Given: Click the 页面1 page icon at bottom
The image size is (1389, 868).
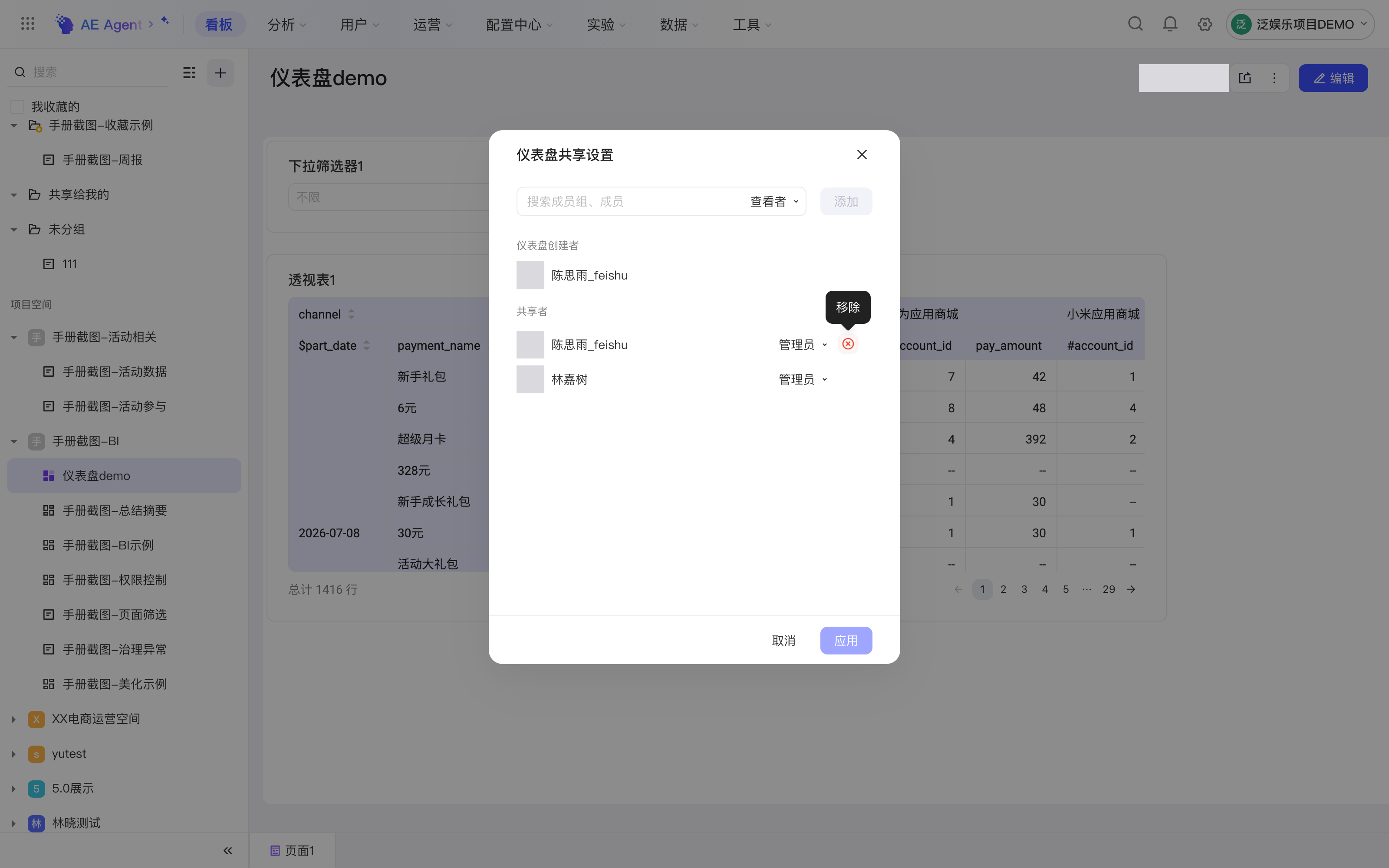Looking at the screenshot, I should point(275,850).
